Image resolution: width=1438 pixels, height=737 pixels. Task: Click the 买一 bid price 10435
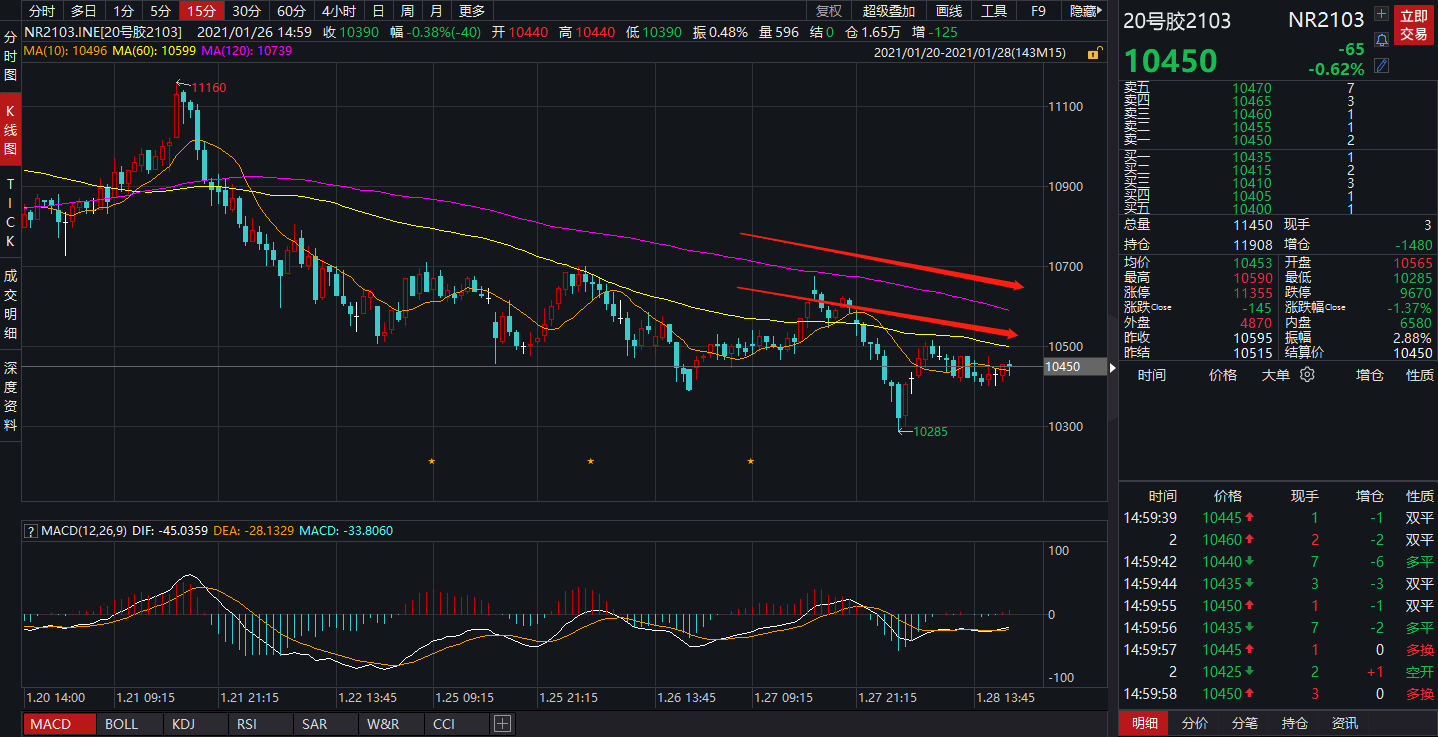1251,157
